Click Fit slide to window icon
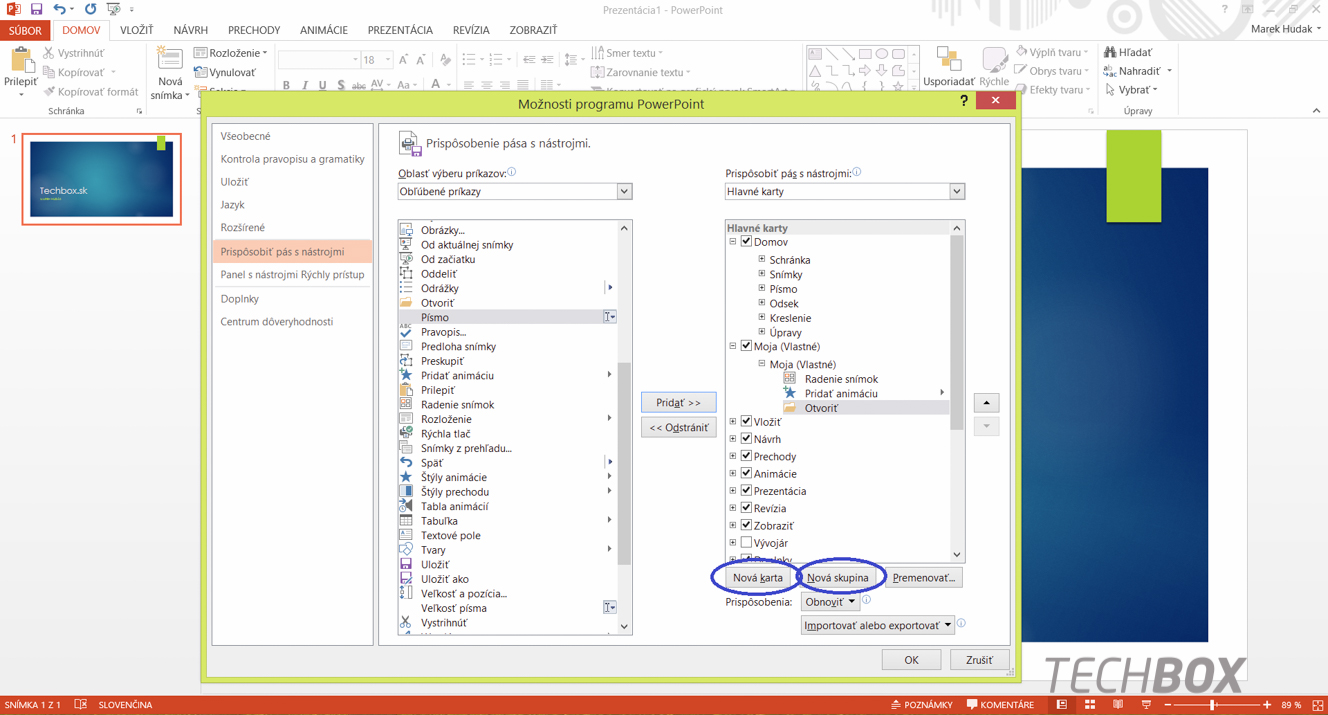Image resolution: width=1328 pixels, height=715 pixels. click(x=1317, y=705)
